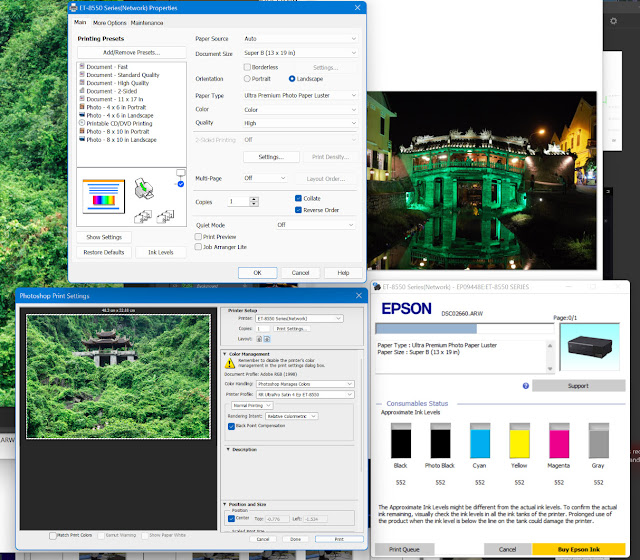The width and height of the screenshot is (640, 560).
Task: Open the Paper Type dropdown
Action: pos(300,96)
